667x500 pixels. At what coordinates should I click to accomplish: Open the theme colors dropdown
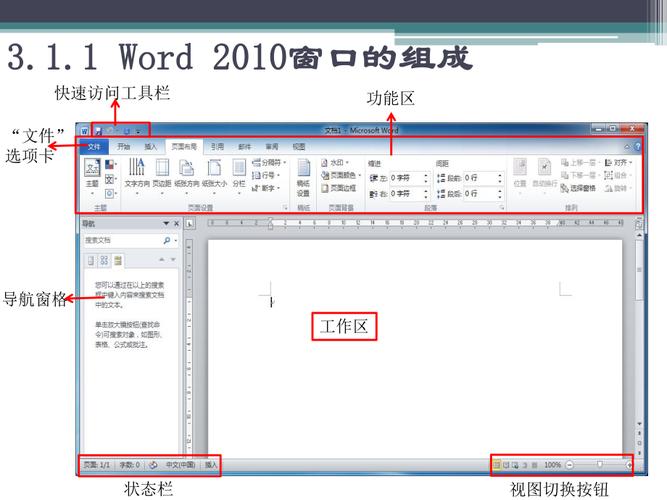(111, 164)
